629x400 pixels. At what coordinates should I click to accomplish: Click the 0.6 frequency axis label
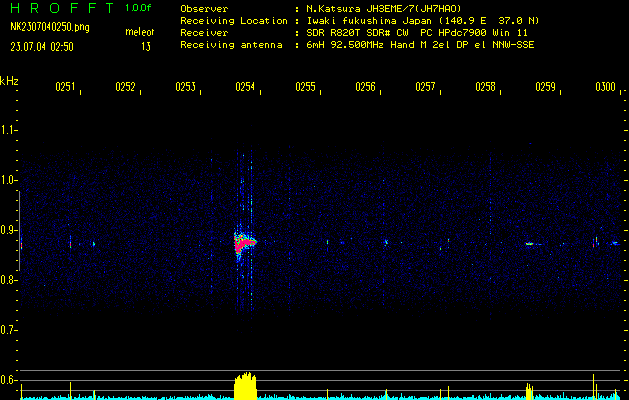click(x=9, y=379)
